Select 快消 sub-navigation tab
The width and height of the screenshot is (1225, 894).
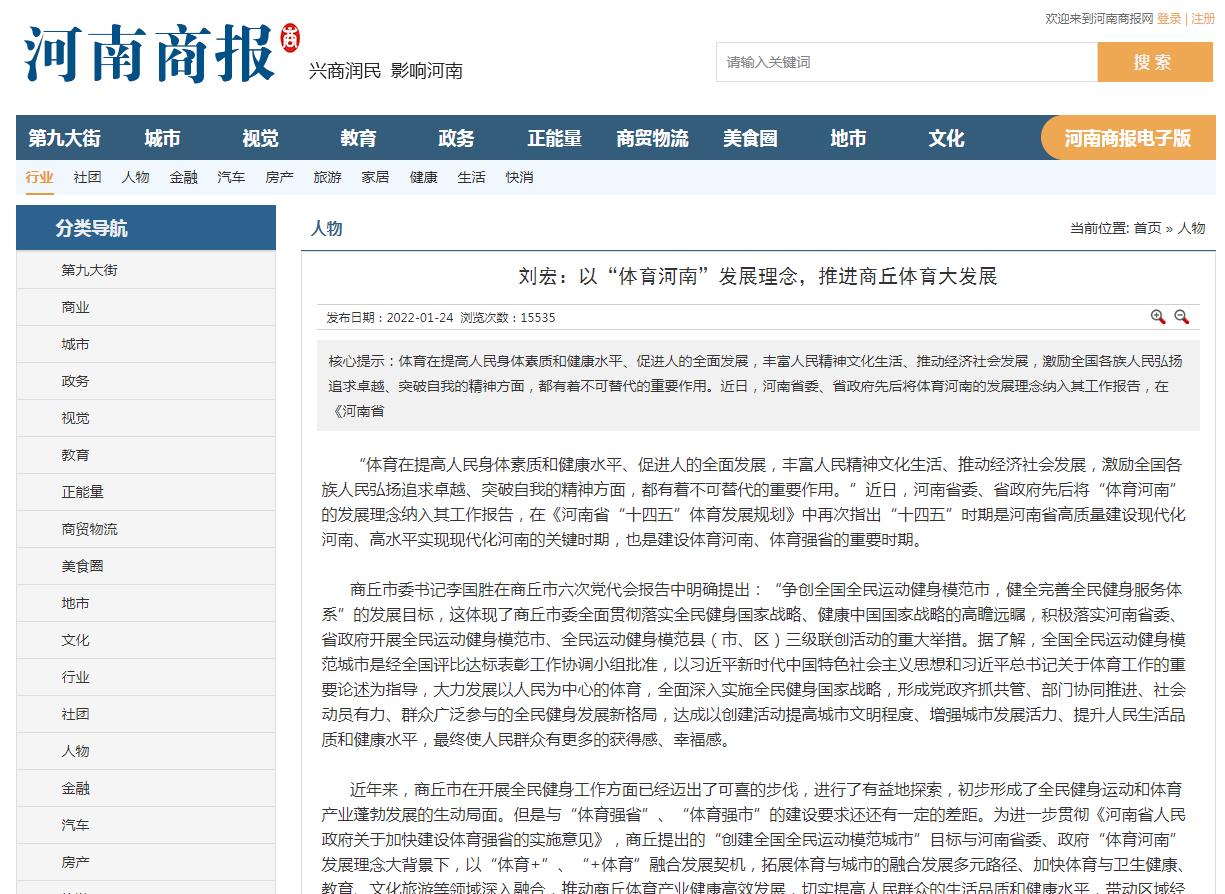[x=520, y=177]
